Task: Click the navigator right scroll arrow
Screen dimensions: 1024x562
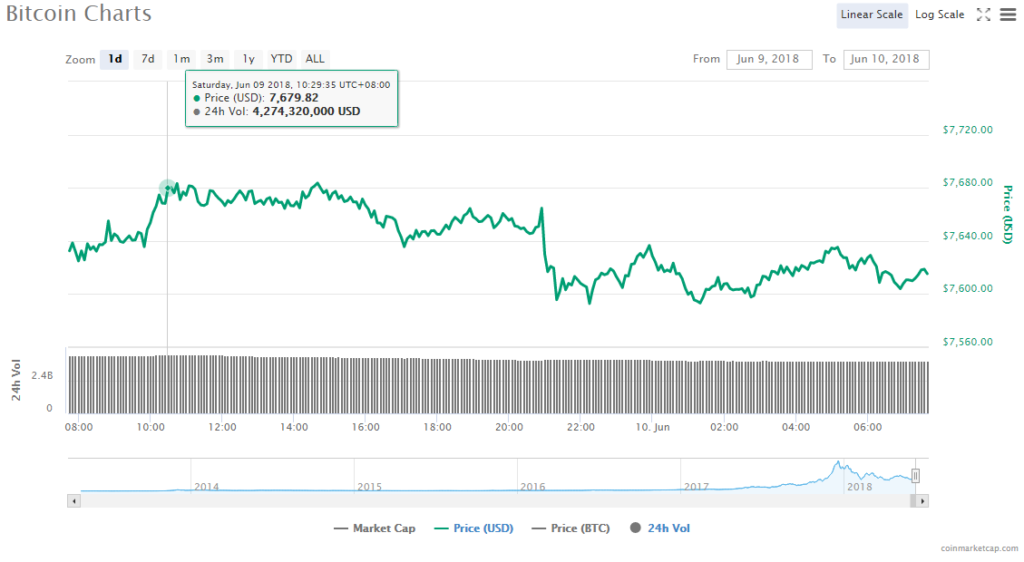Action: [922, 501]
